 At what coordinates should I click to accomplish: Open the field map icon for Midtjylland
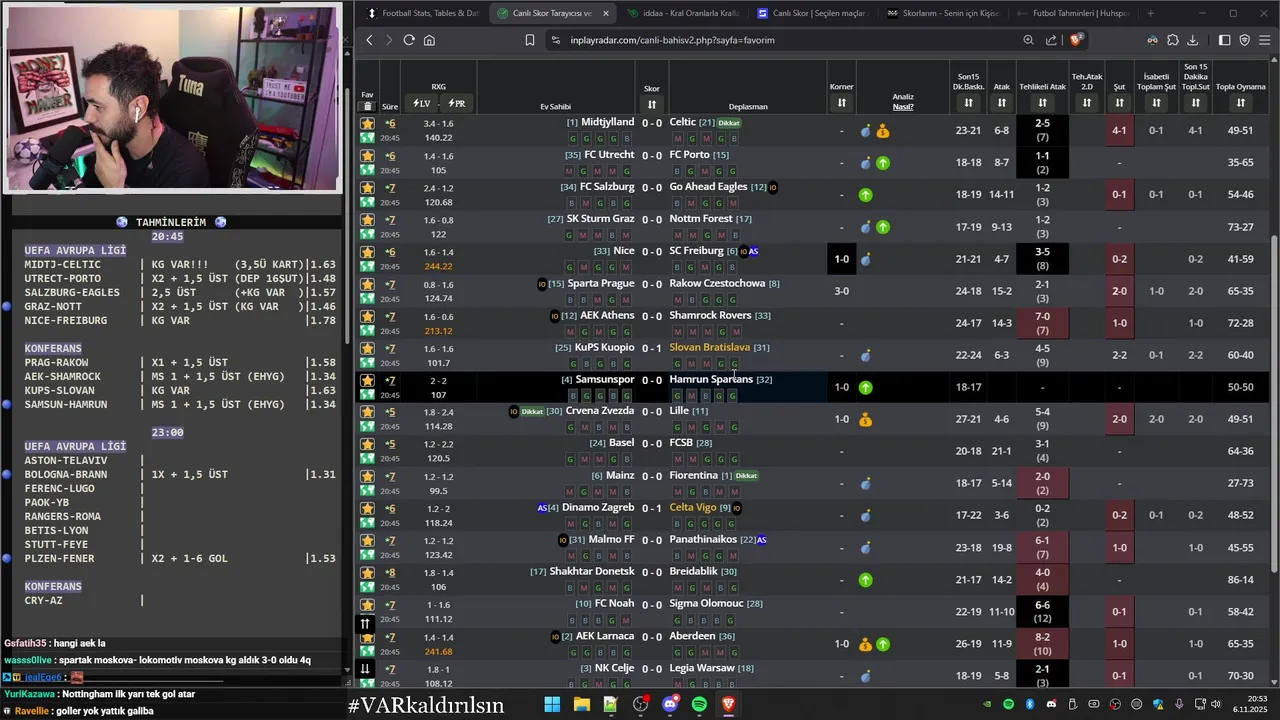pos(367,138)
